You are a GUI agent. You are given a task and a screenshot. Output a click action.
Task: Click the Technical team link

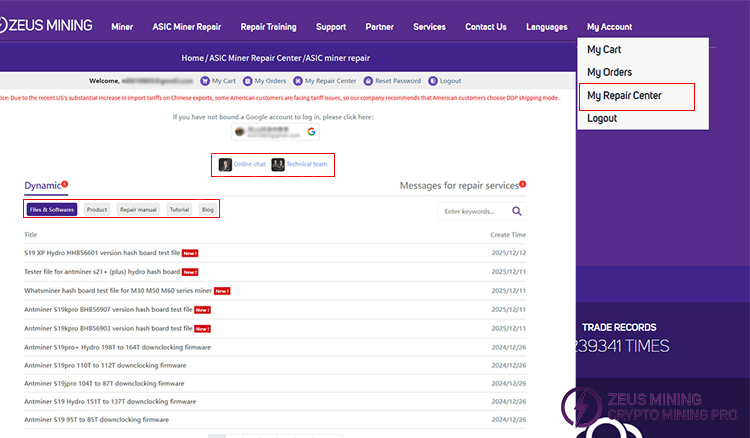(307, 164)
